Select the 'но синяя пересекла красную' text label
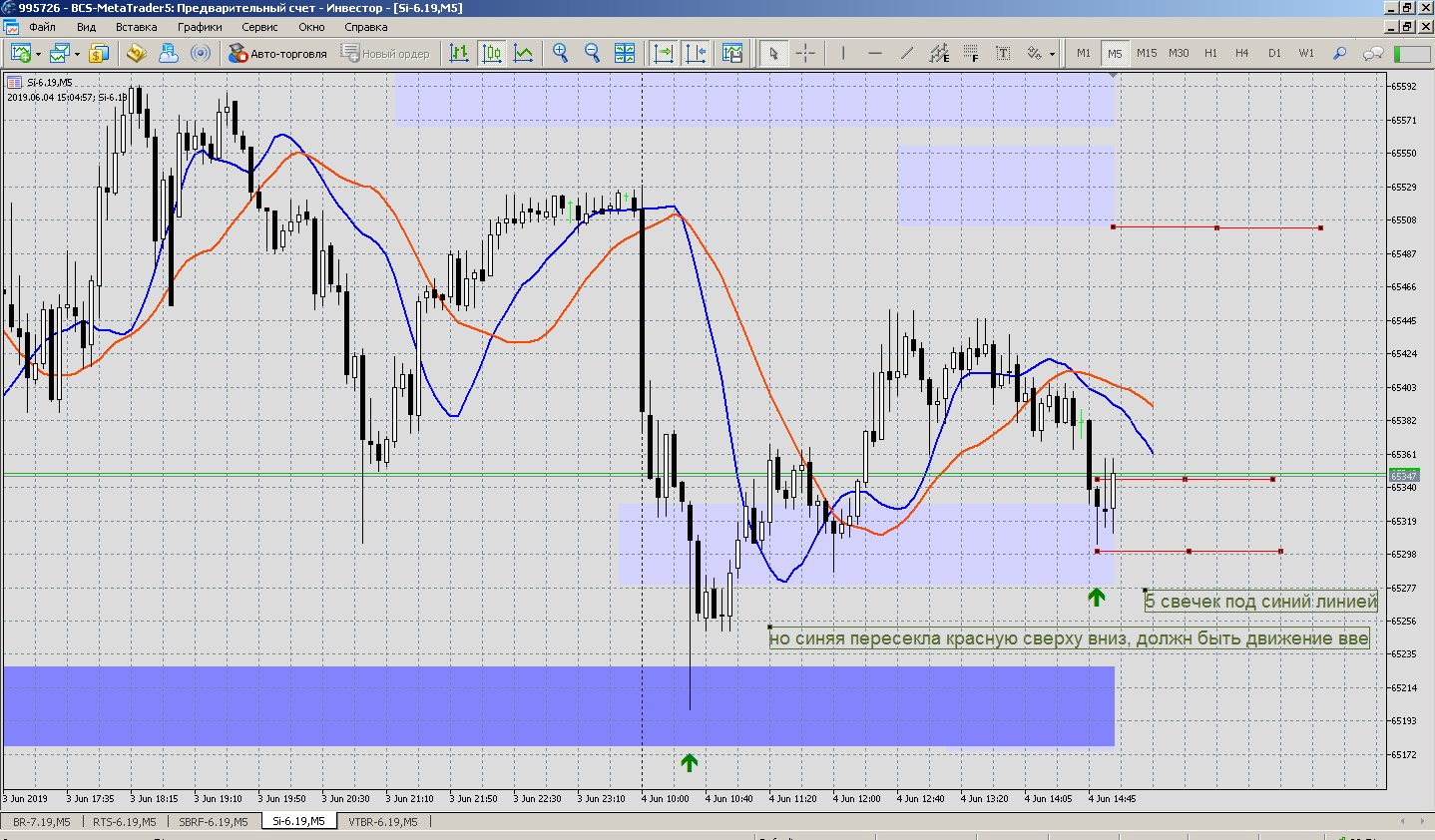The height and width of the screenshot is (840, 1435). tap(1069, 638)
